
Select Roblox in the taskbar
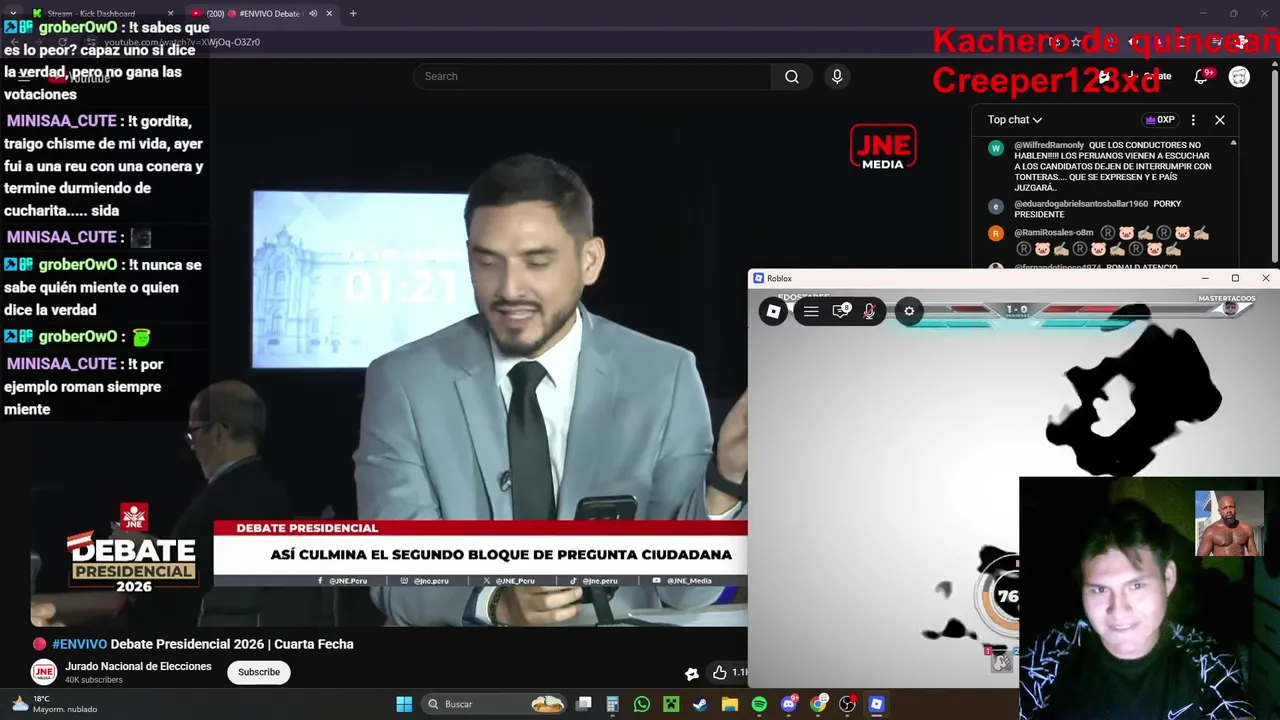876,704
